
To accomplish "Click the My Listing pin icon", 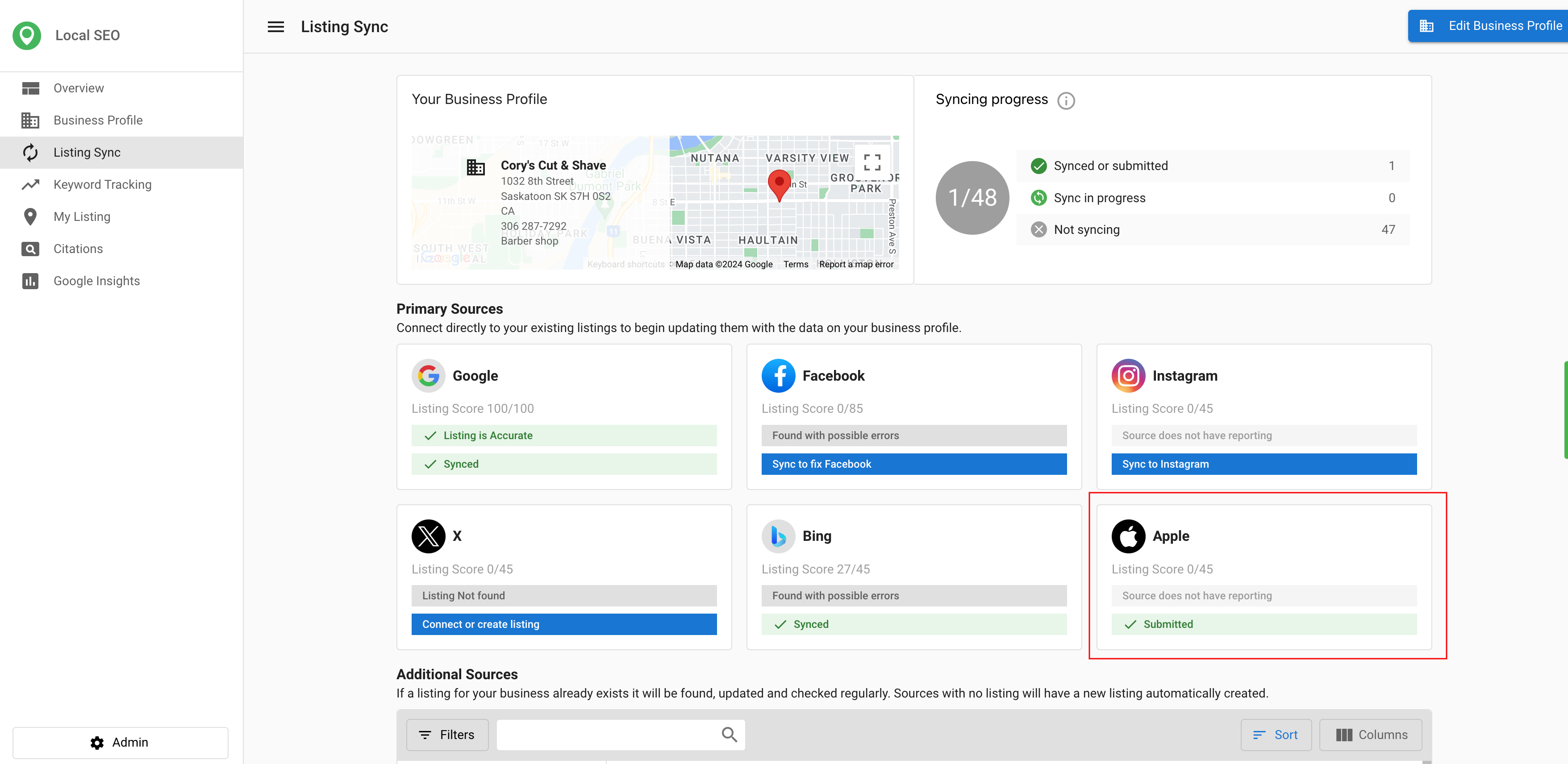I will pos(30,216).
